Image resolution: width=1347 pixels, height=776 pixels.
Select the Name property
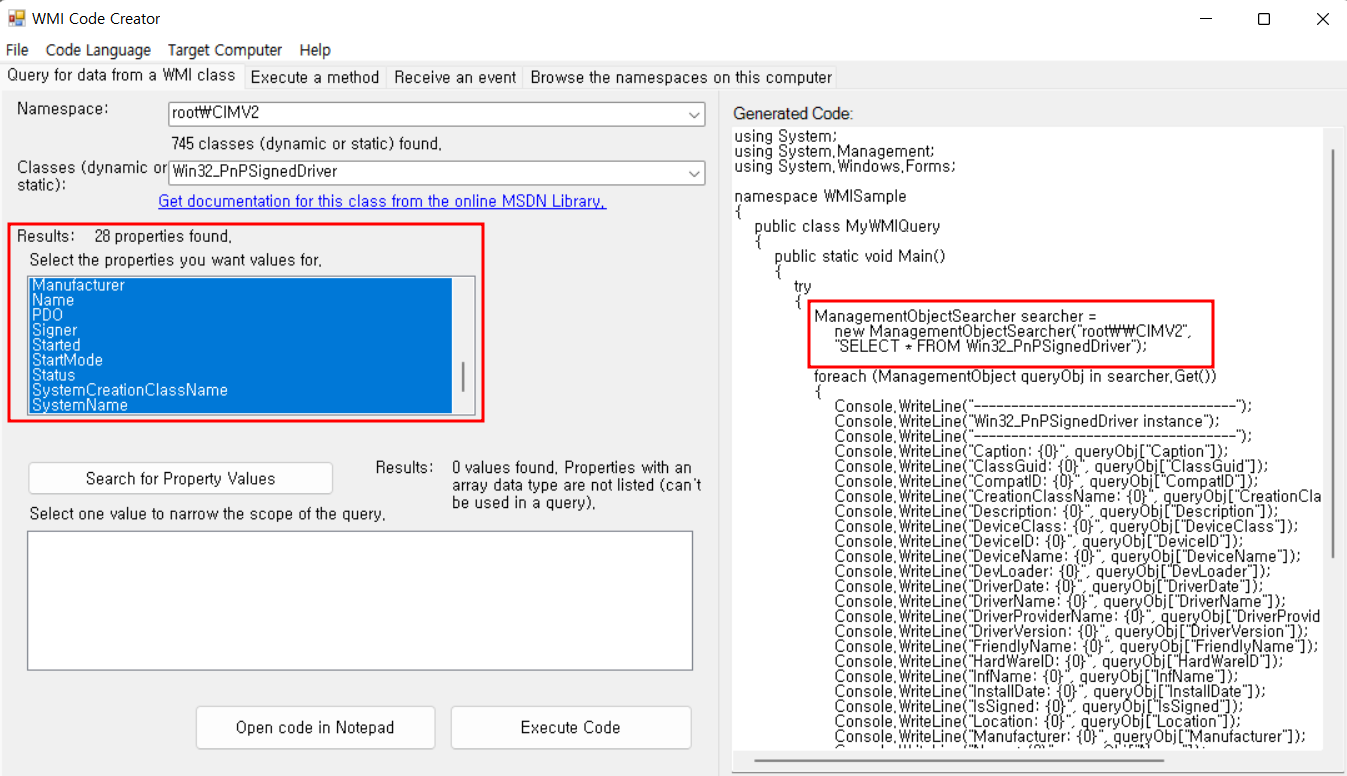241,300
